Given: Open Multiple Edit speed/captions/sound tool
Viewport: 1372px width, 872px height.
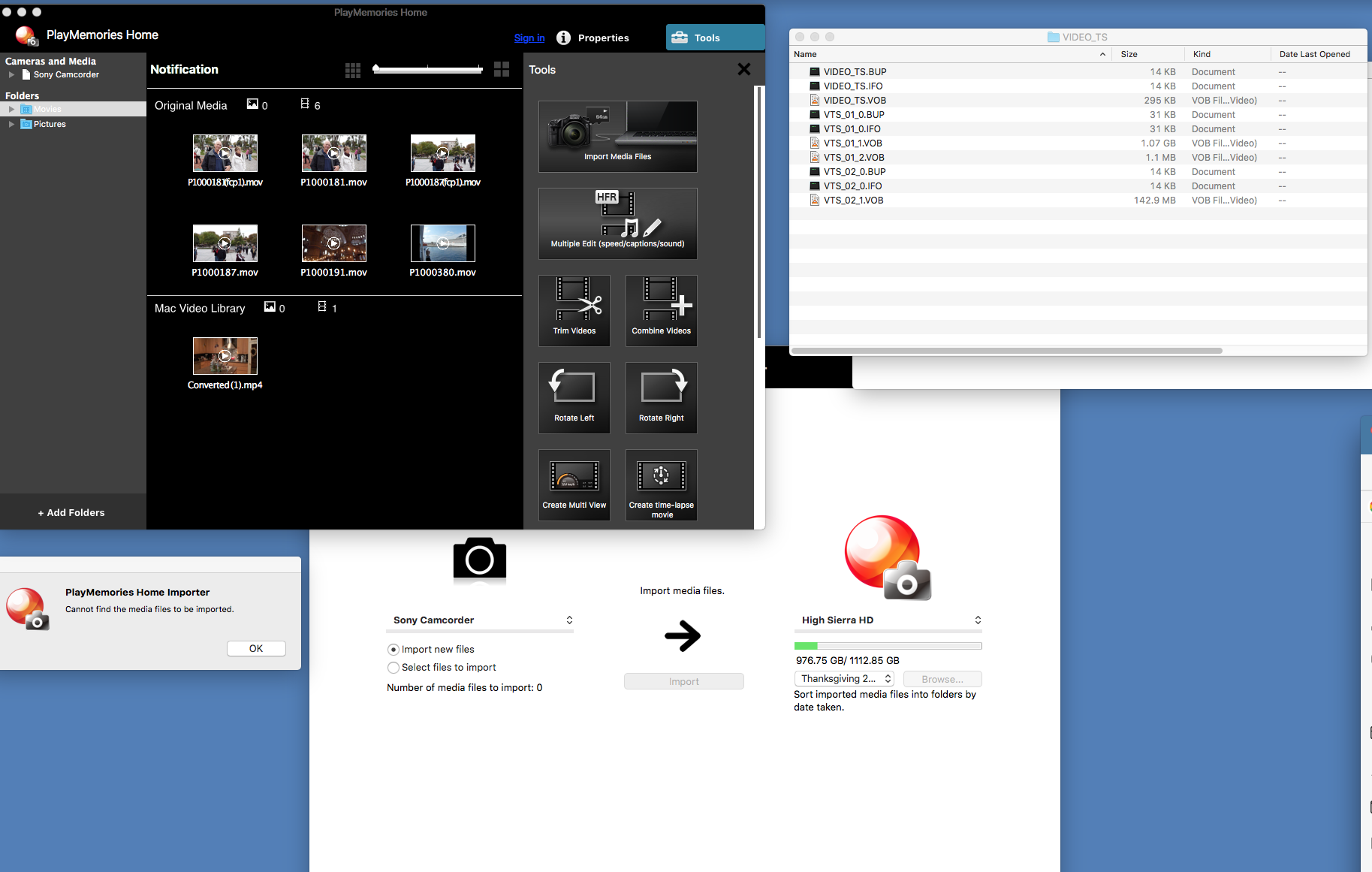Looking at the screenshot, I should 617,224.
